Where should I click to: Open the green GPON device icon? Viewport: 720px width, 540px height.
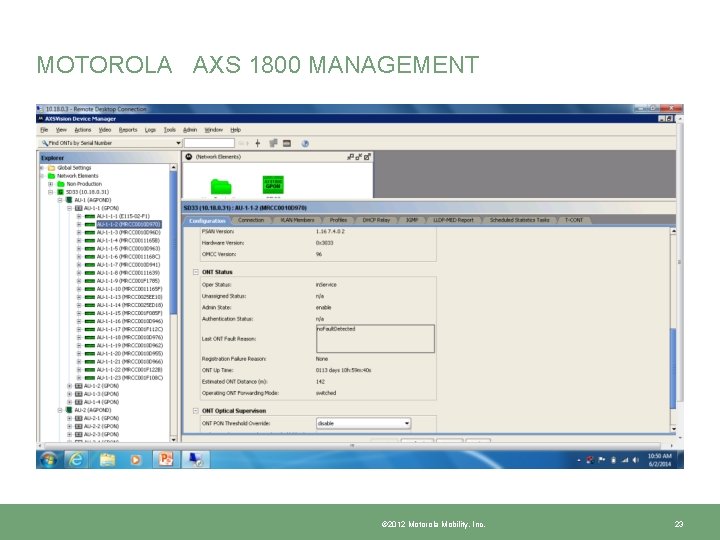point(273,185)
